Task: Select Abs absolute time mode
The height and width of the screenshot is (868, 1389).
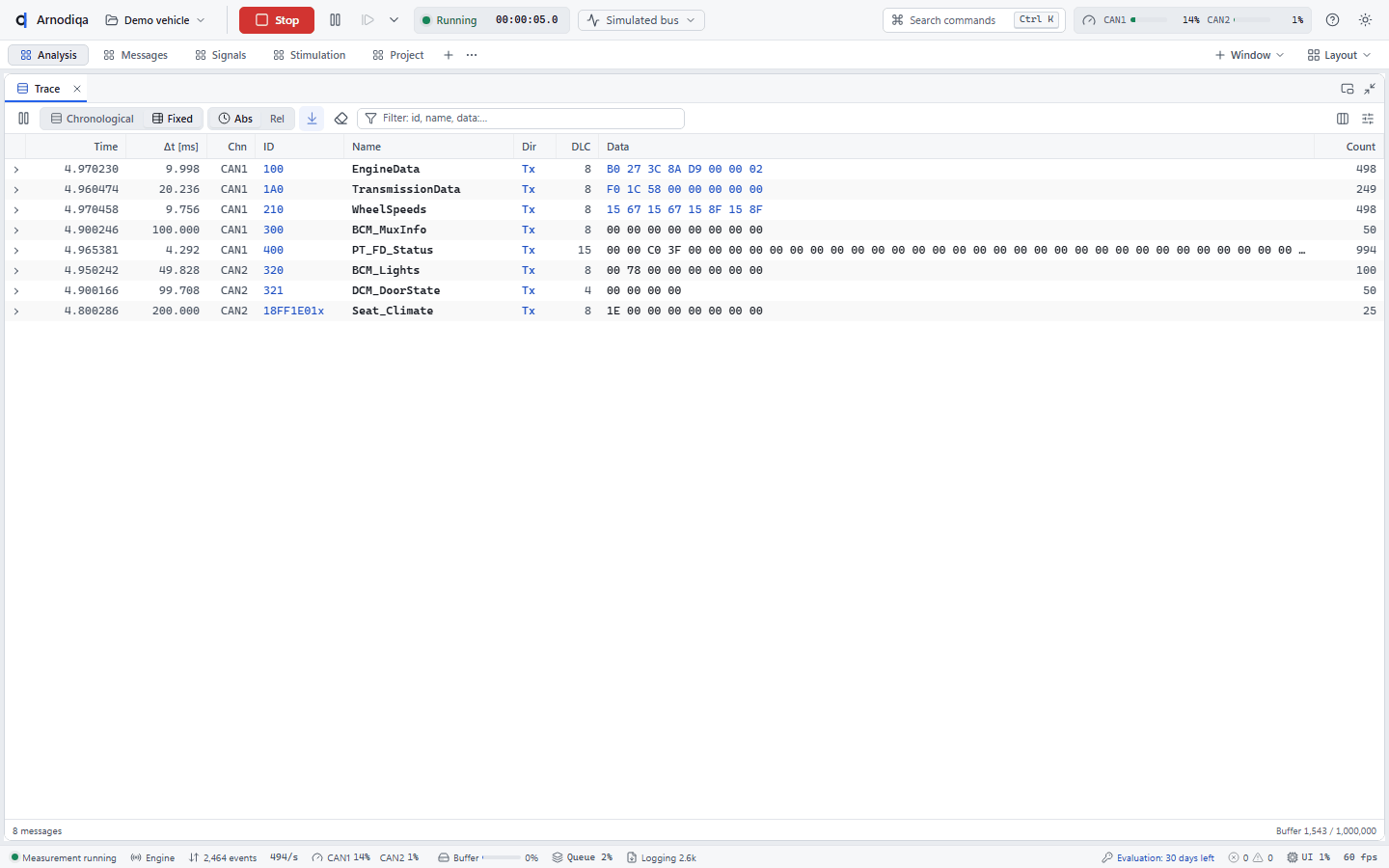Action: pos(235,119)
